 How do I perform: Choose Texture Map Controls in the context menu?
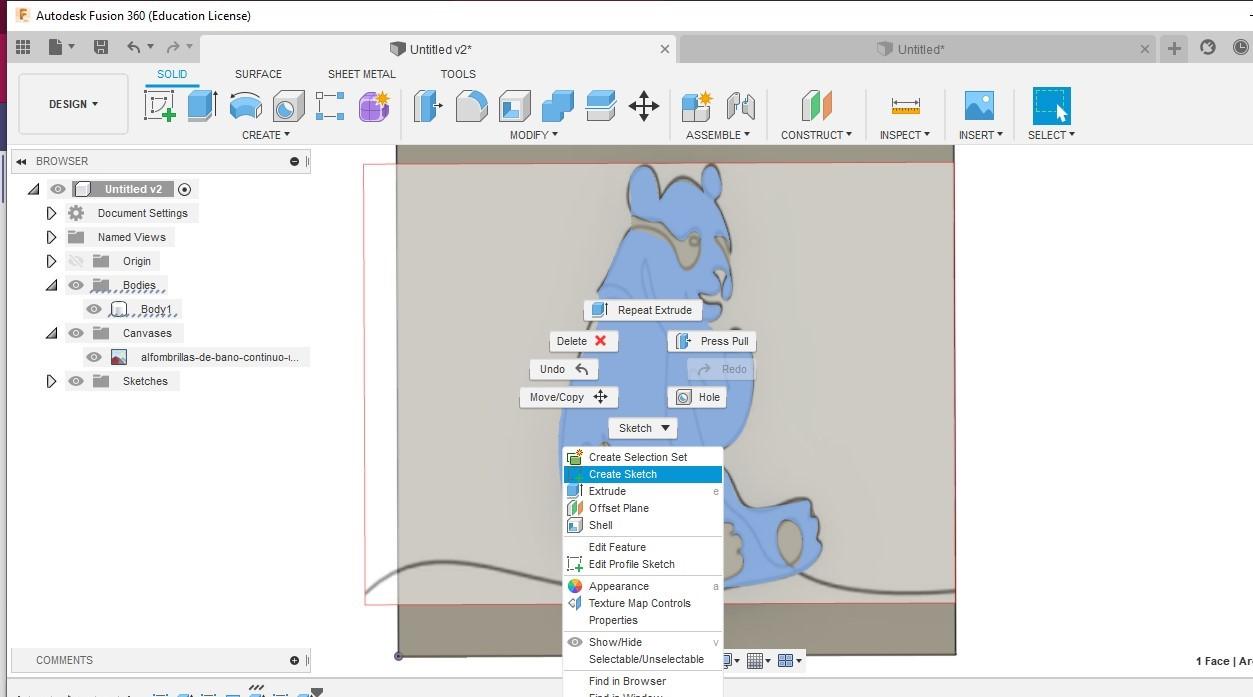click(x=642, y=603)
